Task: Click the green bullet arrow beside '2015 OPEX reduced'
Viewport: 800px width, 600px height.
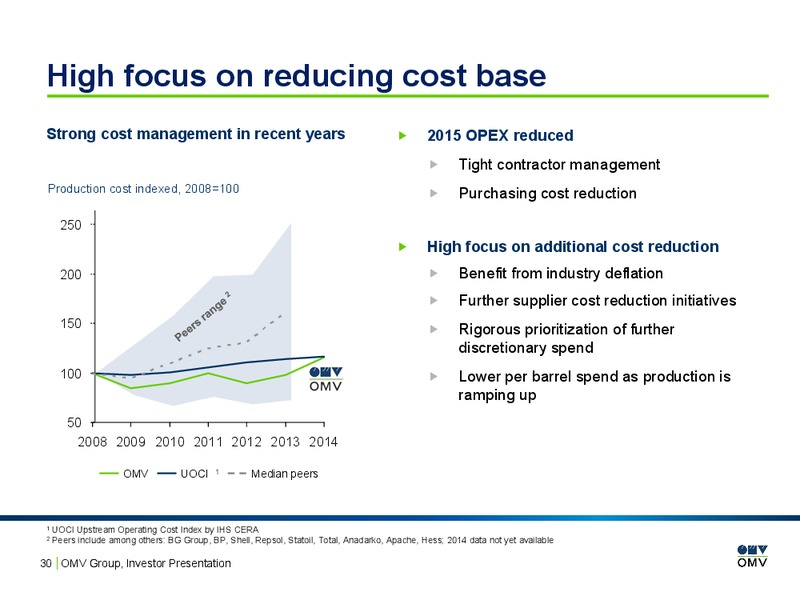Action: pos(403,136)
